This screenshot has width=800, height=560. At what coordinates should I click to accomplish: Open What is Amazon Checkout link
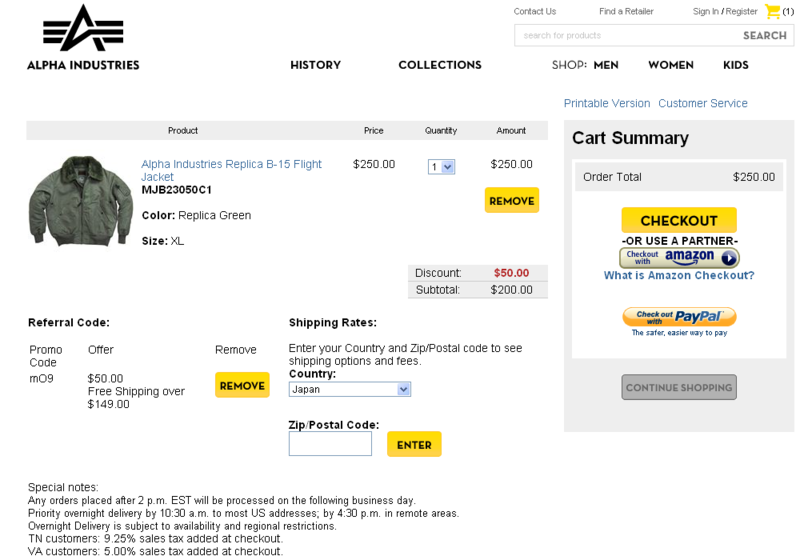[679, 275]
